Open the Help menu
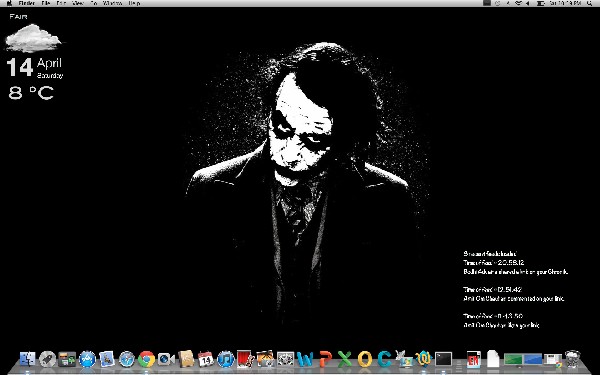 click(134, 3)
